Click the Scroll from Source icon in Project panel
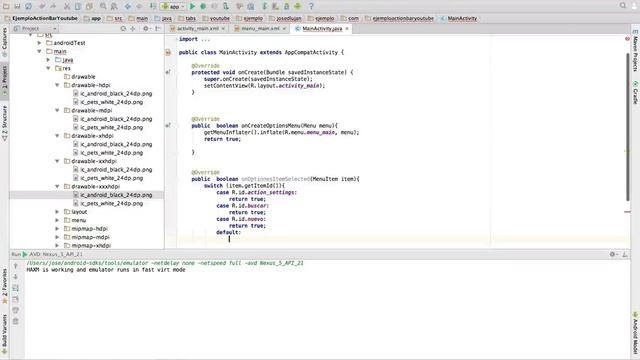This screenshot has width=640, height=360. coord(123,29)
